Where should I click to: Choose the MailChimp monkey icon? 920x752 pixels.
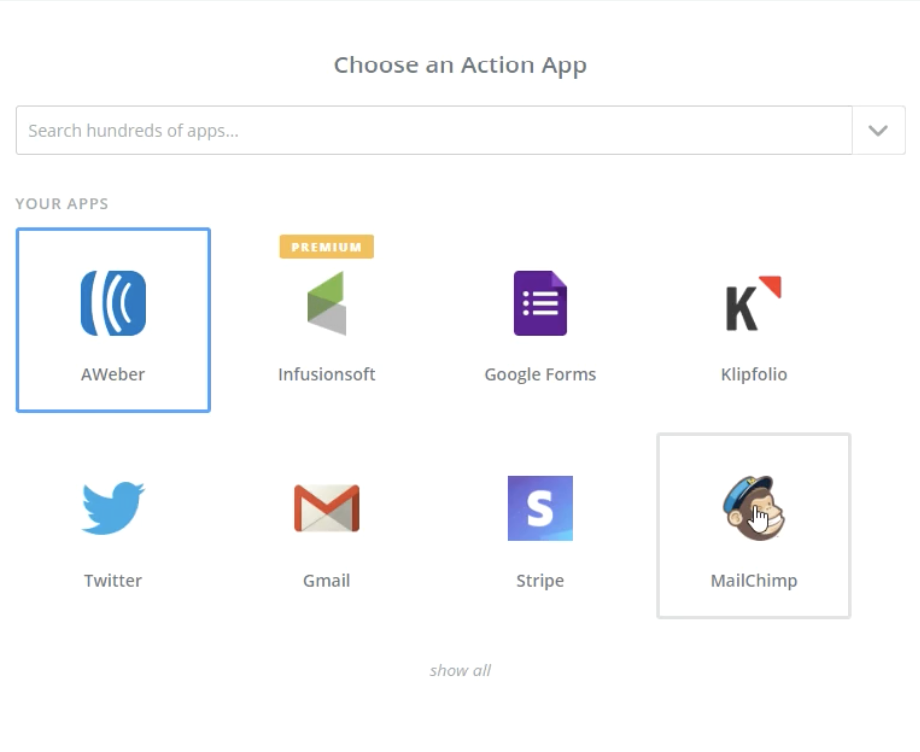(x=754, y=508)
